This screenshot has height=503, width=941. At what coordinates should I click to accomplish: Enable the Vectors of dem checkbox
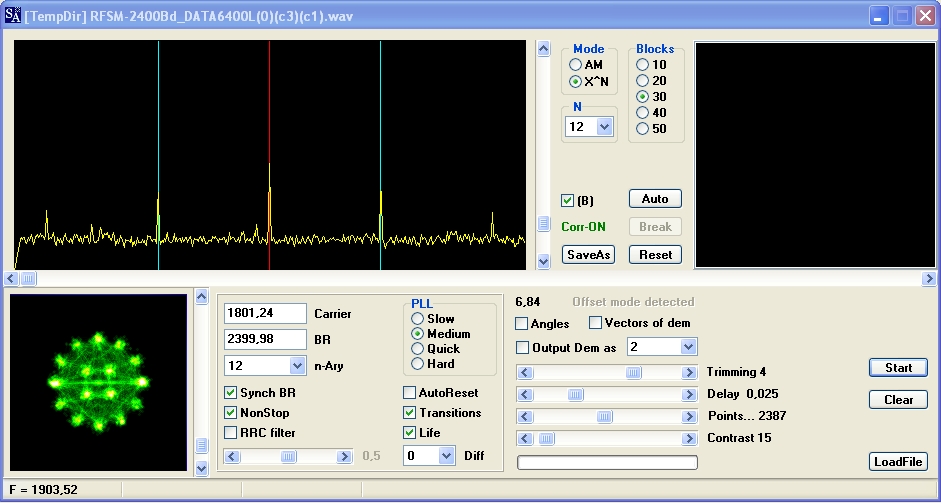pos(596,323)
